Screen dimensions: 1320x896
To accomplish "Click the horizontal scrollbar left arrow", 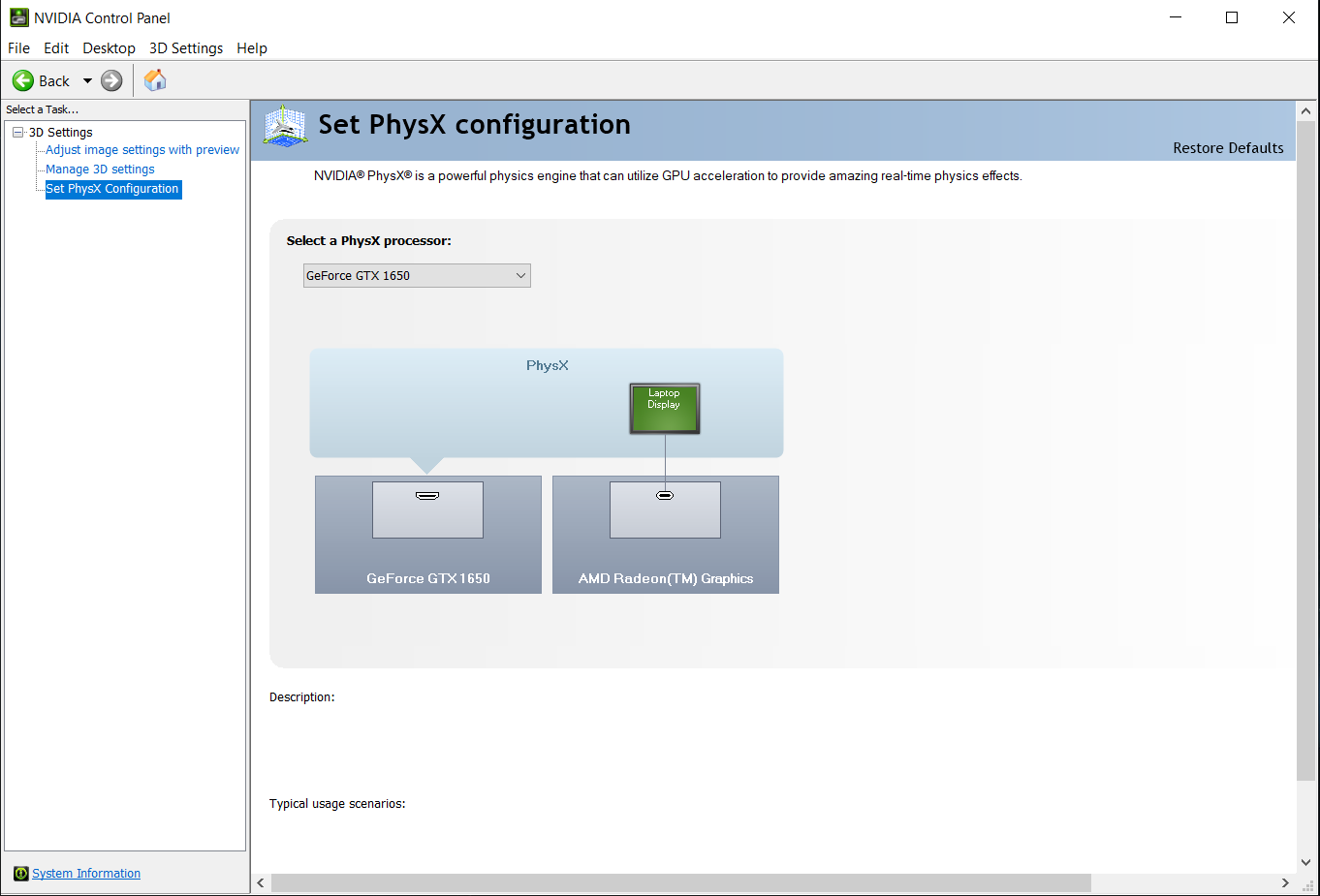I will click(x=261, y=883).
